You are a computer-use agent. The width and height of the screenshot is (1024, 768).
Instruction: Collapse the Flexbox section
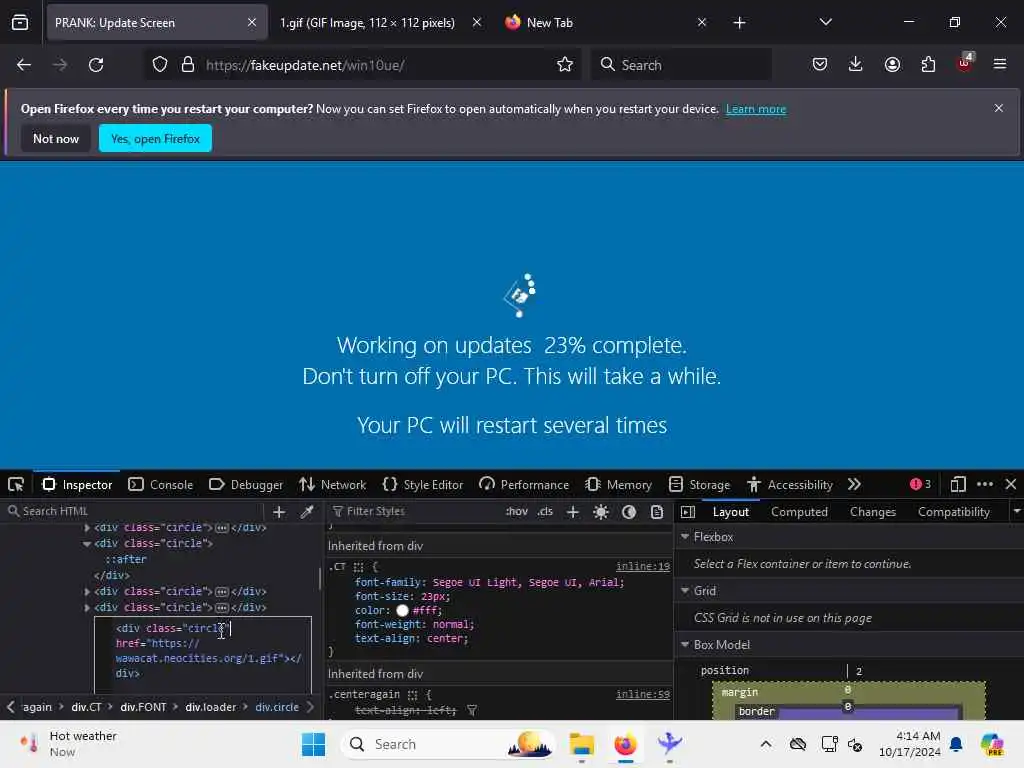click(685, 536)
